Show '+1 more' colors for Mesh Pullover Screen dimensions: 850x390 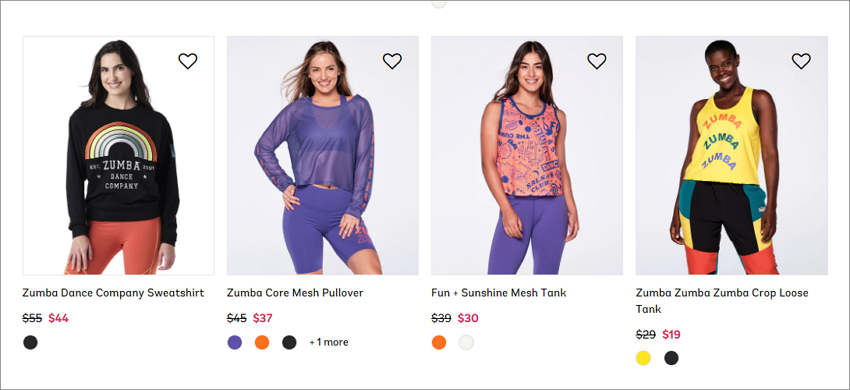[329, 342]
